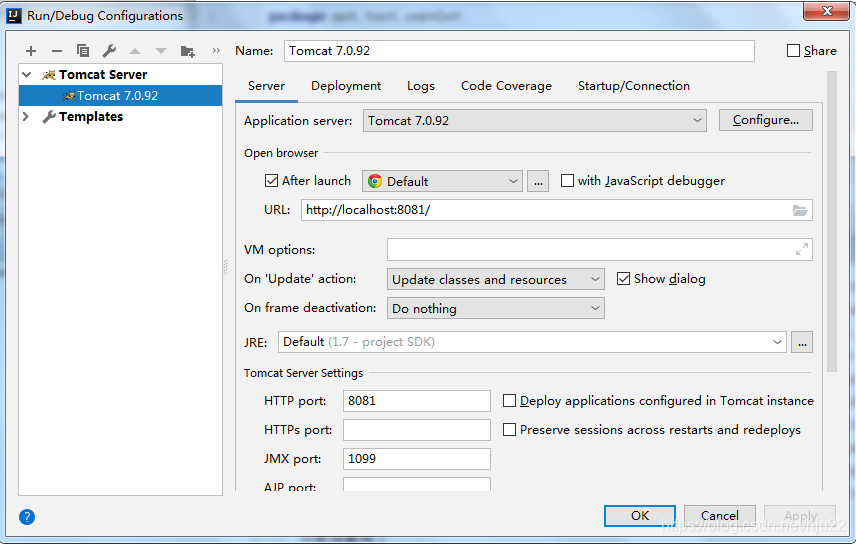Switch to the Startup/Connection tab
The height and width of the screenshot is (544, 856).
(x=634, y=86)
